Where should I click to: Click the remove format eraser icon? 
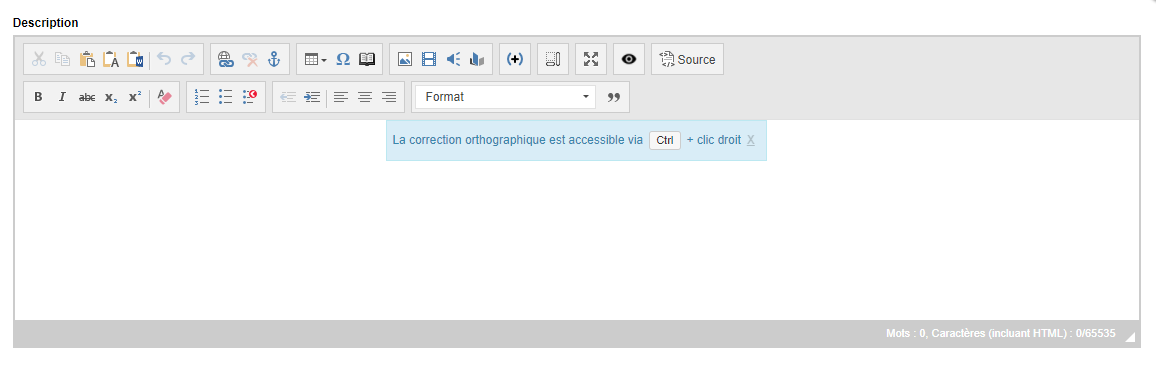click(164, 97)
